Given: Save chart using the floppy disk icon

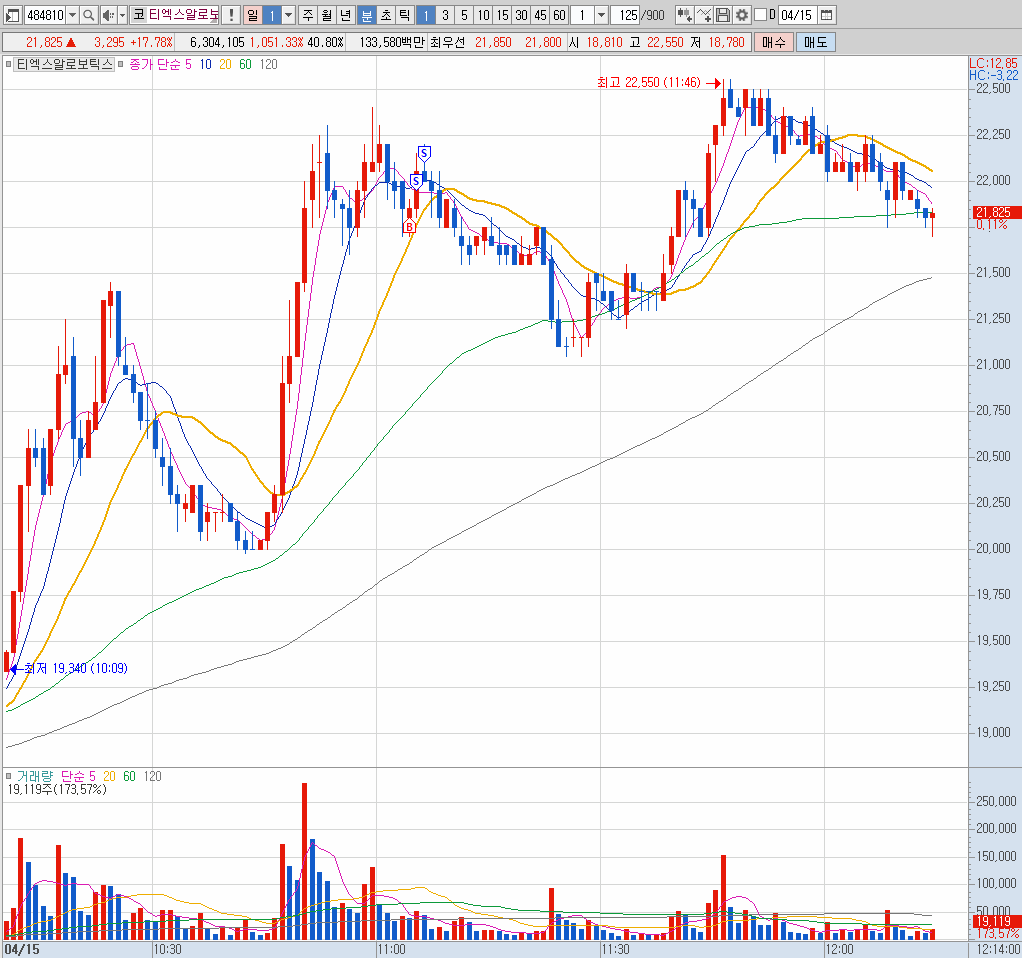Looking at the screenshot, I should (x=723, y=15).
